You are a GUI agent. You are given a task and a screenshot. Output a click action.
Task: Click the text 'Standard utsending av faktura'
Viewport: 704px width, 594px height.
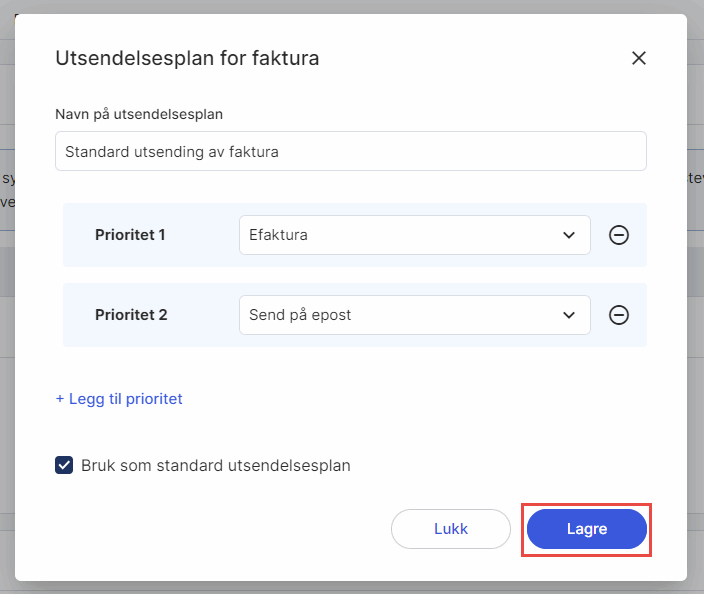(x=171, y=152)
